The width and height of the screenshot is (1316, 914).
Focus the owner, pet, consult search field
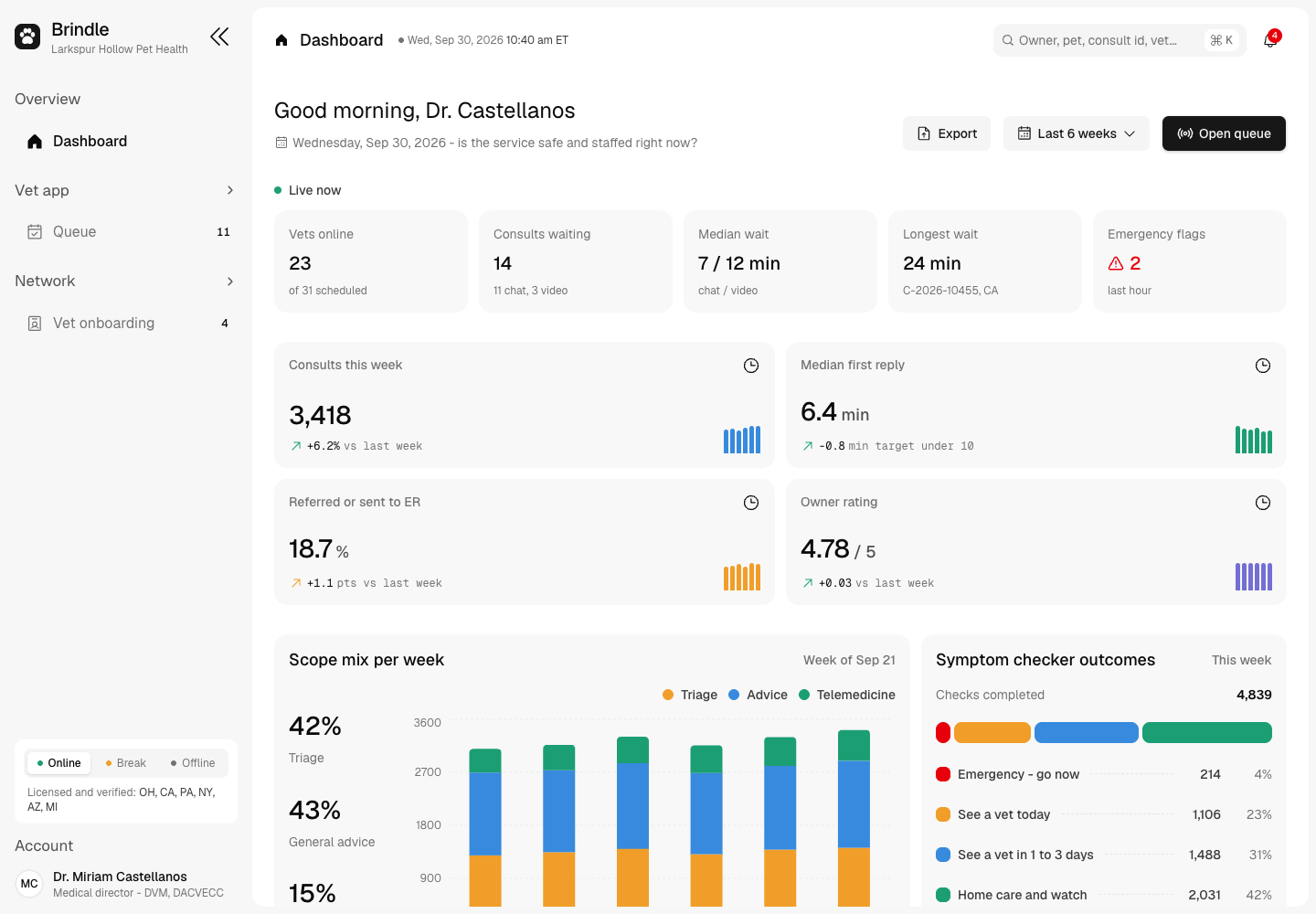click(x=1120, y=40)
